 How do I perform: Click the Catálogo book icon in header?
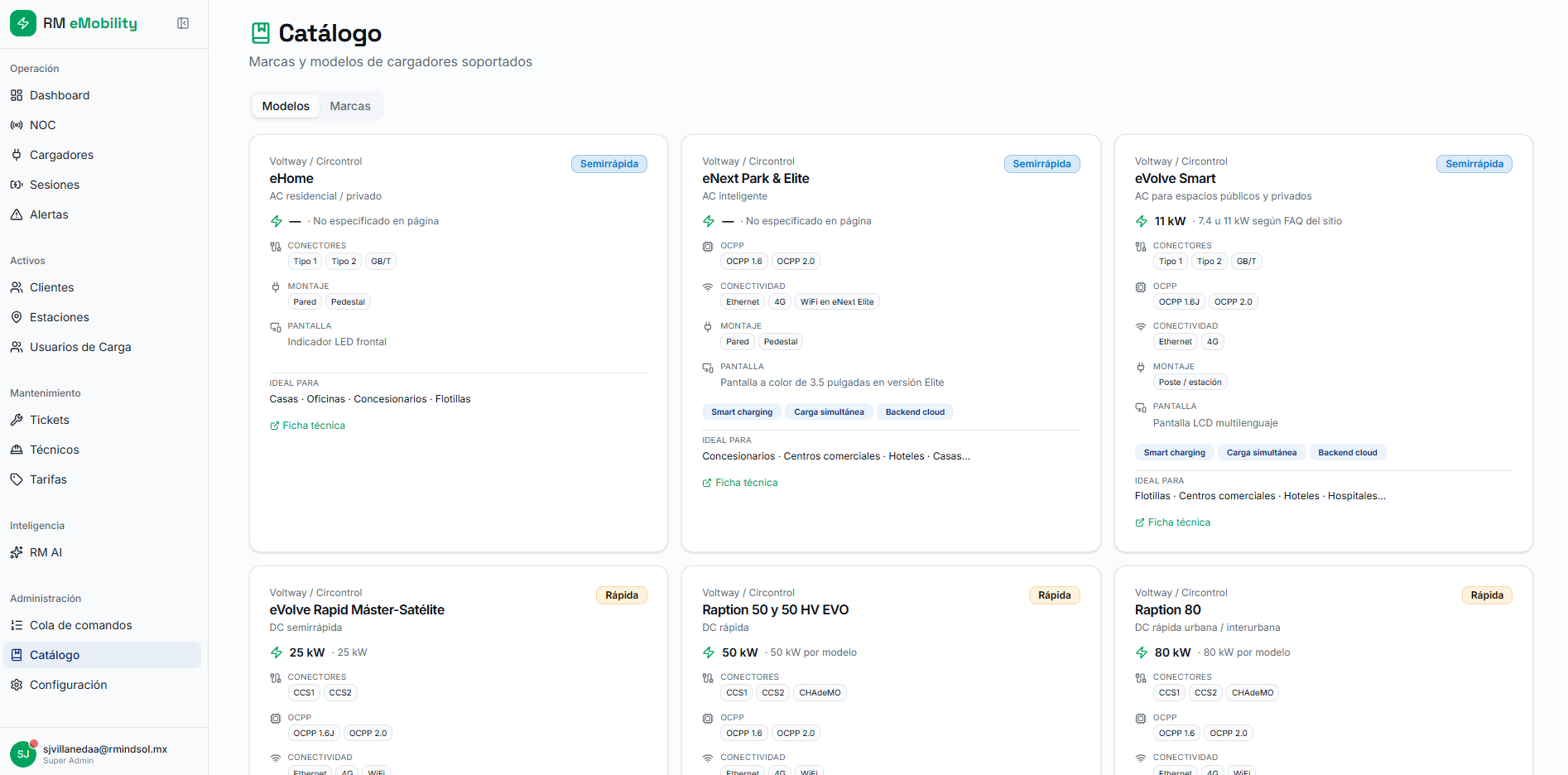tap(261, 33)
